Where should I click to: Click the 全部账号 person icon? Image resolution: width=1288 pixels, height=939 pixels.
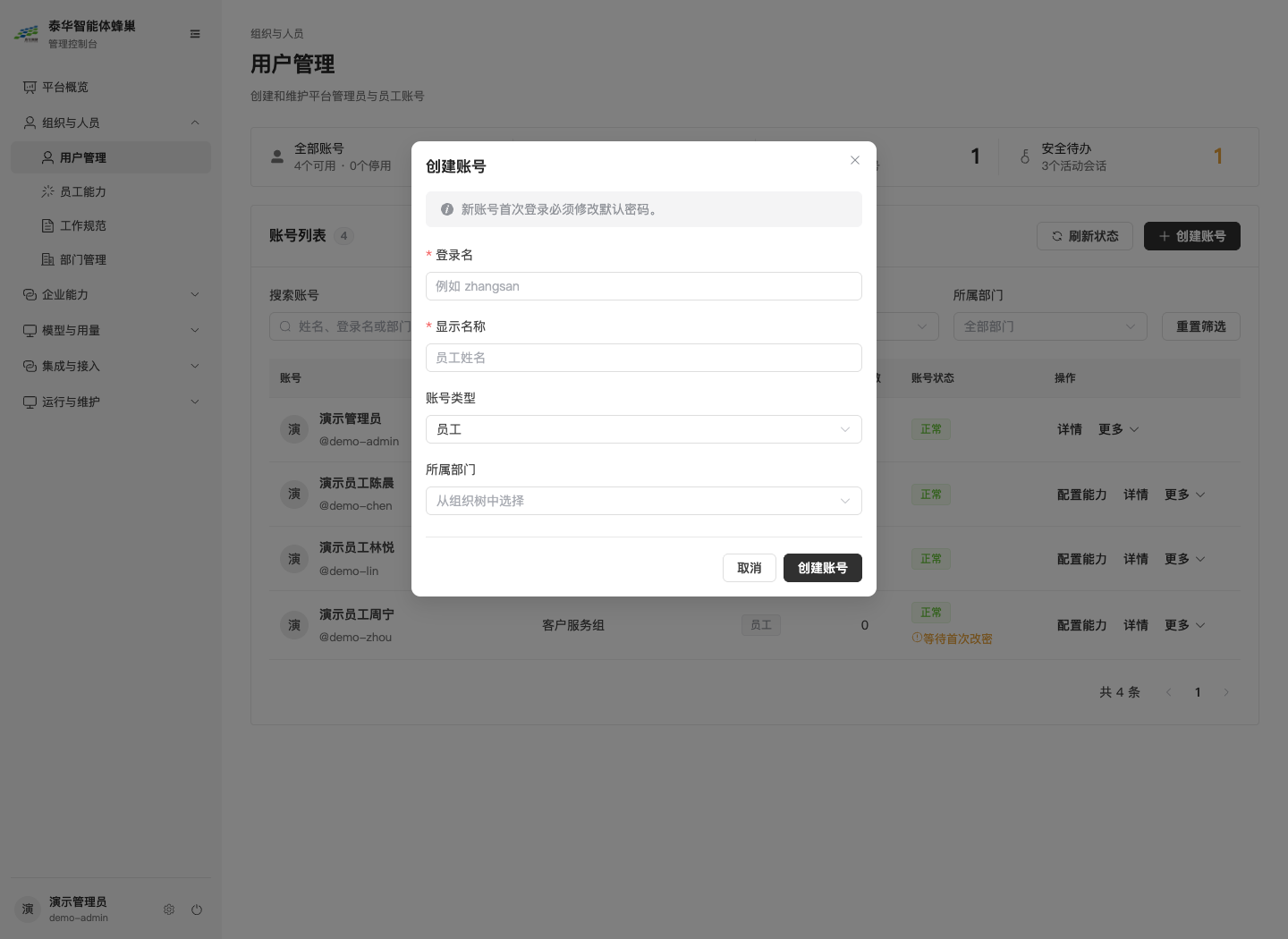(277, 156)
